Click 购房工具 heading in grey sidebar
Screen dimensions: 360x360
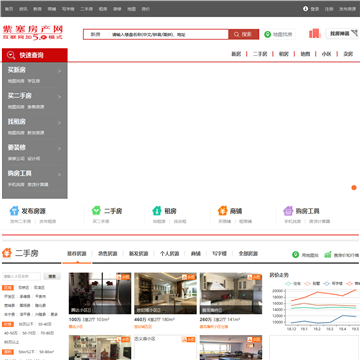coord(20,173)
